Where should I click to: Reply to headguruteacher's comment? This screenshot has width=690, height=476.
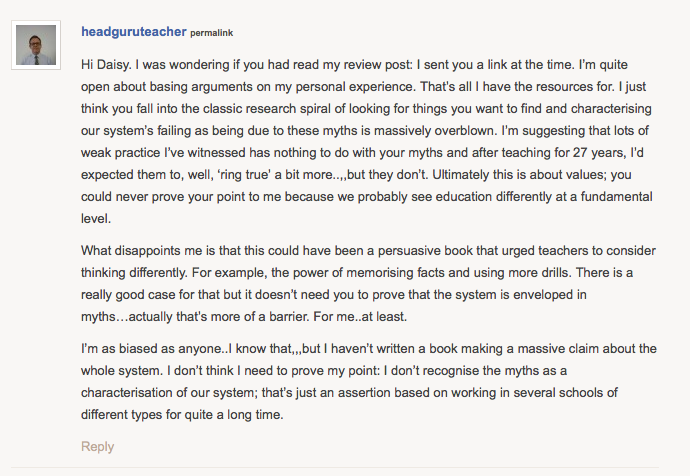coord(97,446)
